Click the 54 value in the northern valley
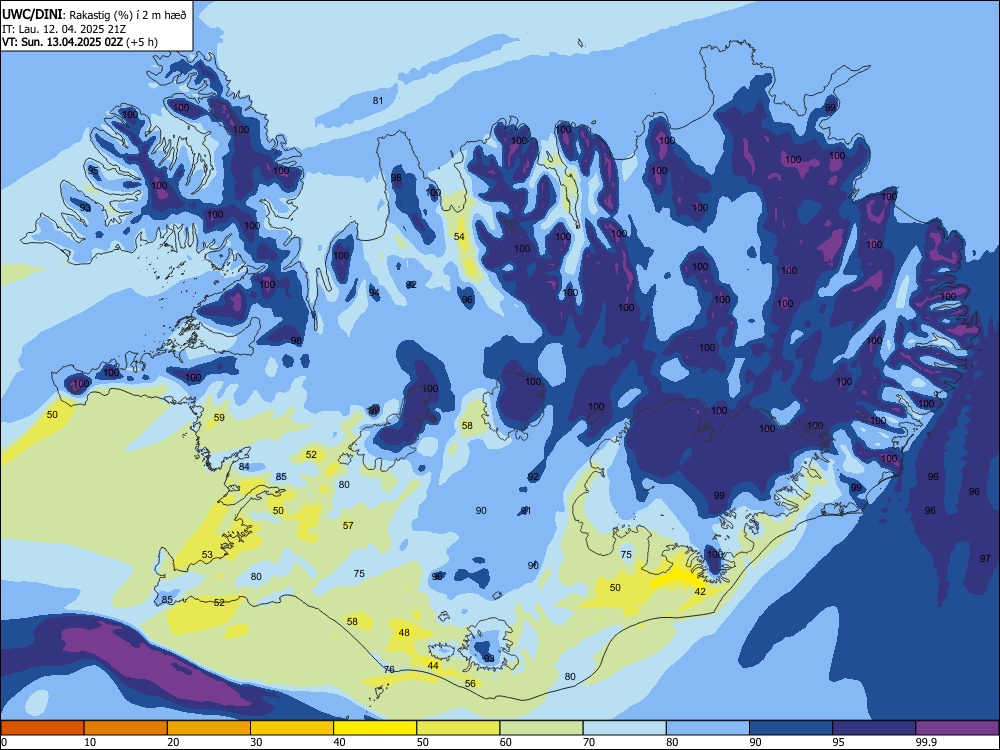 tap(459, 237)
